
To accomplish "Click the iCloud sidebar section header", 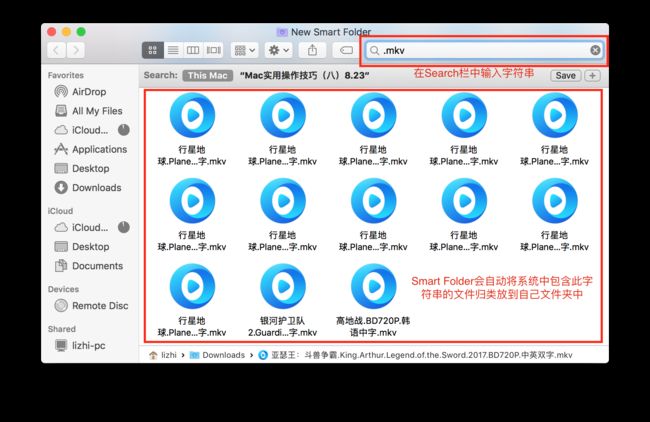I will click(60, 211).
